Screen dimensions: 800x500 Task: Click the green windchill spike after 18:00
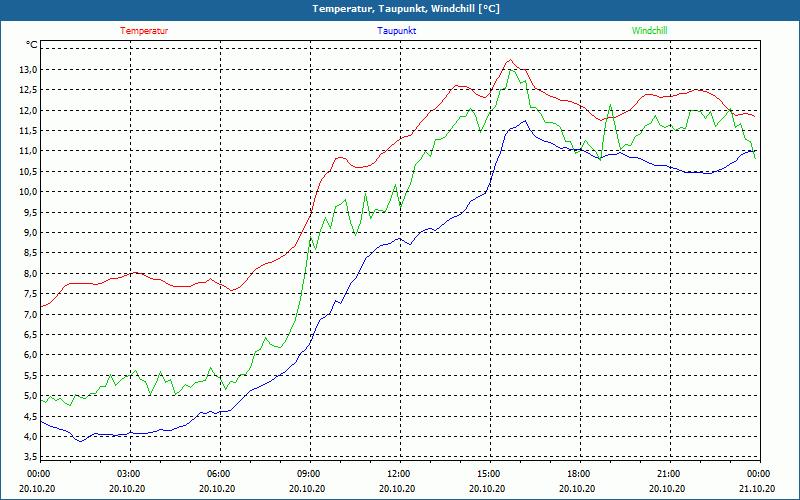point(610,106)
